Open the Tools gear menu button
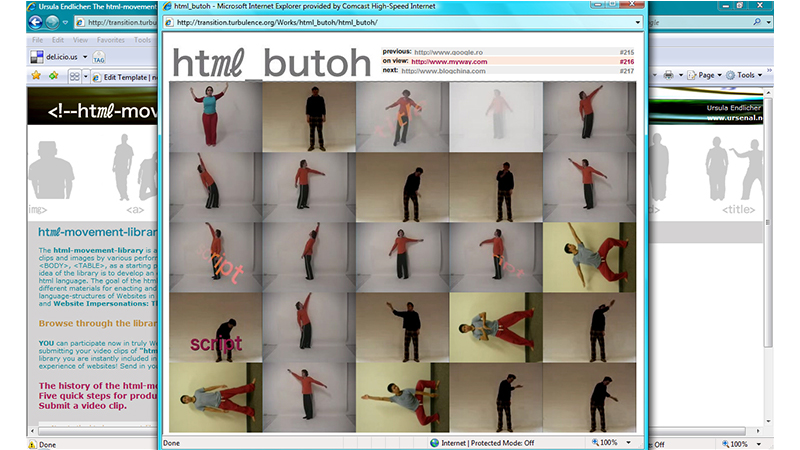 744,75
